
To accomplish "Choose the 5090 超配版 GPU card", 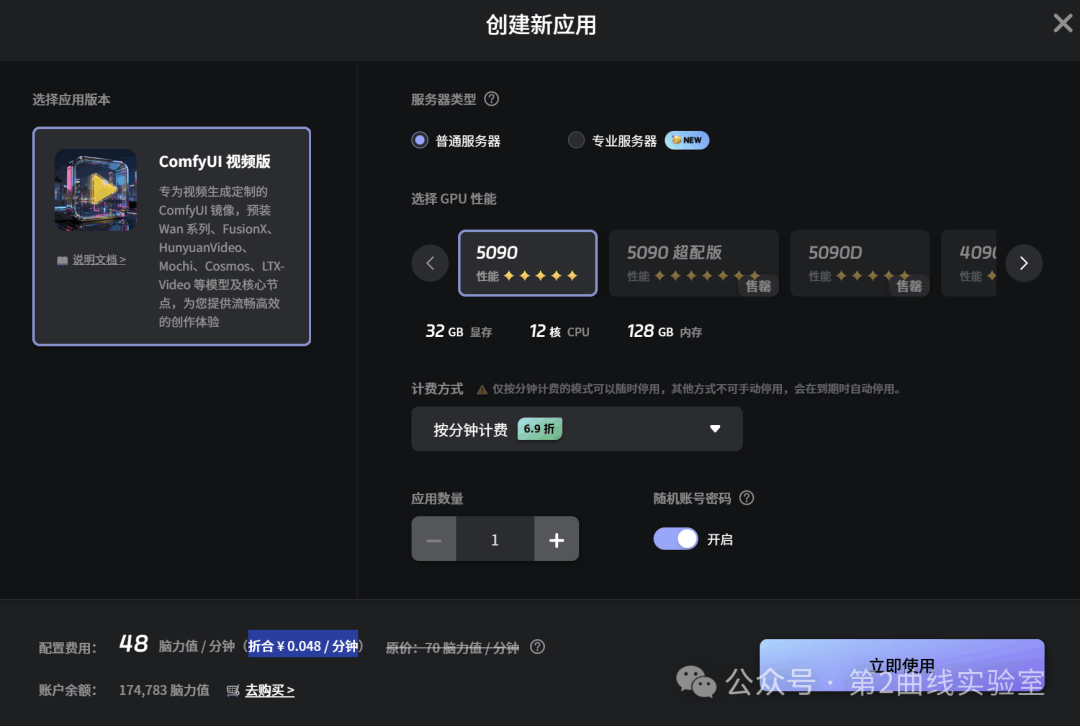I will pyautogui.click(x=694, y=263).
